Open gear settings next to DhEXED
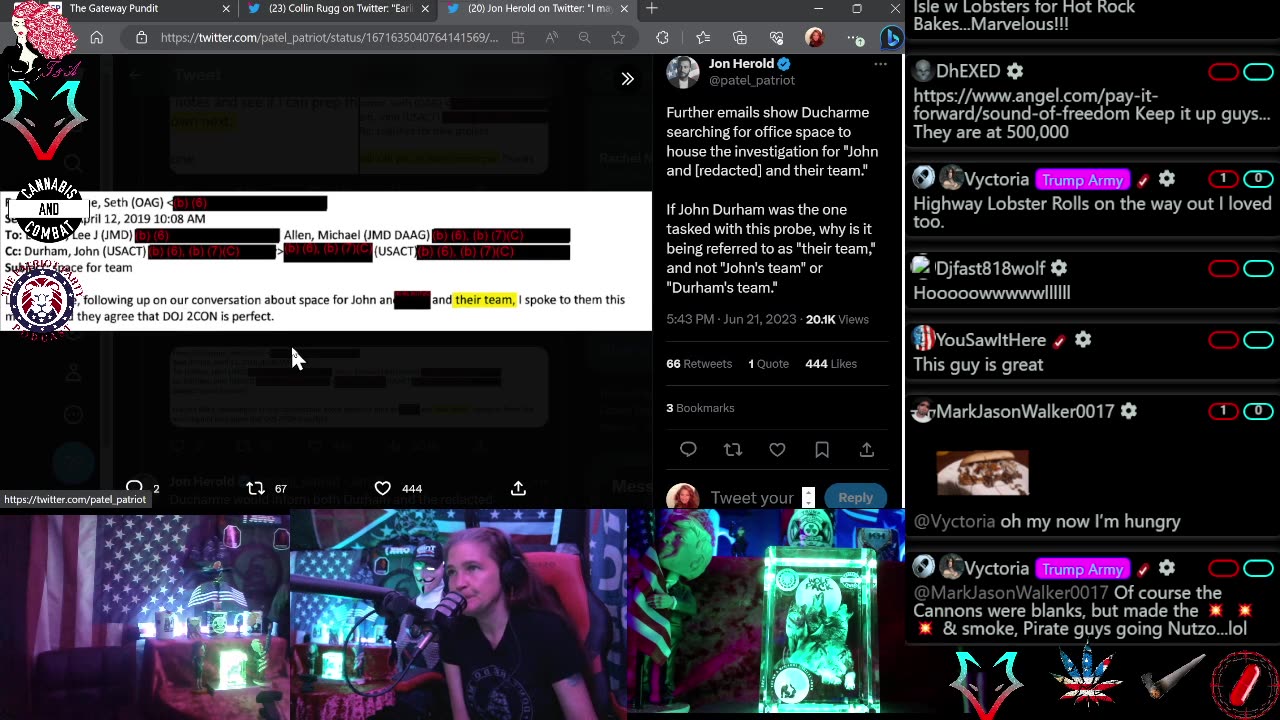The image size is (1280, 720). (x=1015, y=71)
